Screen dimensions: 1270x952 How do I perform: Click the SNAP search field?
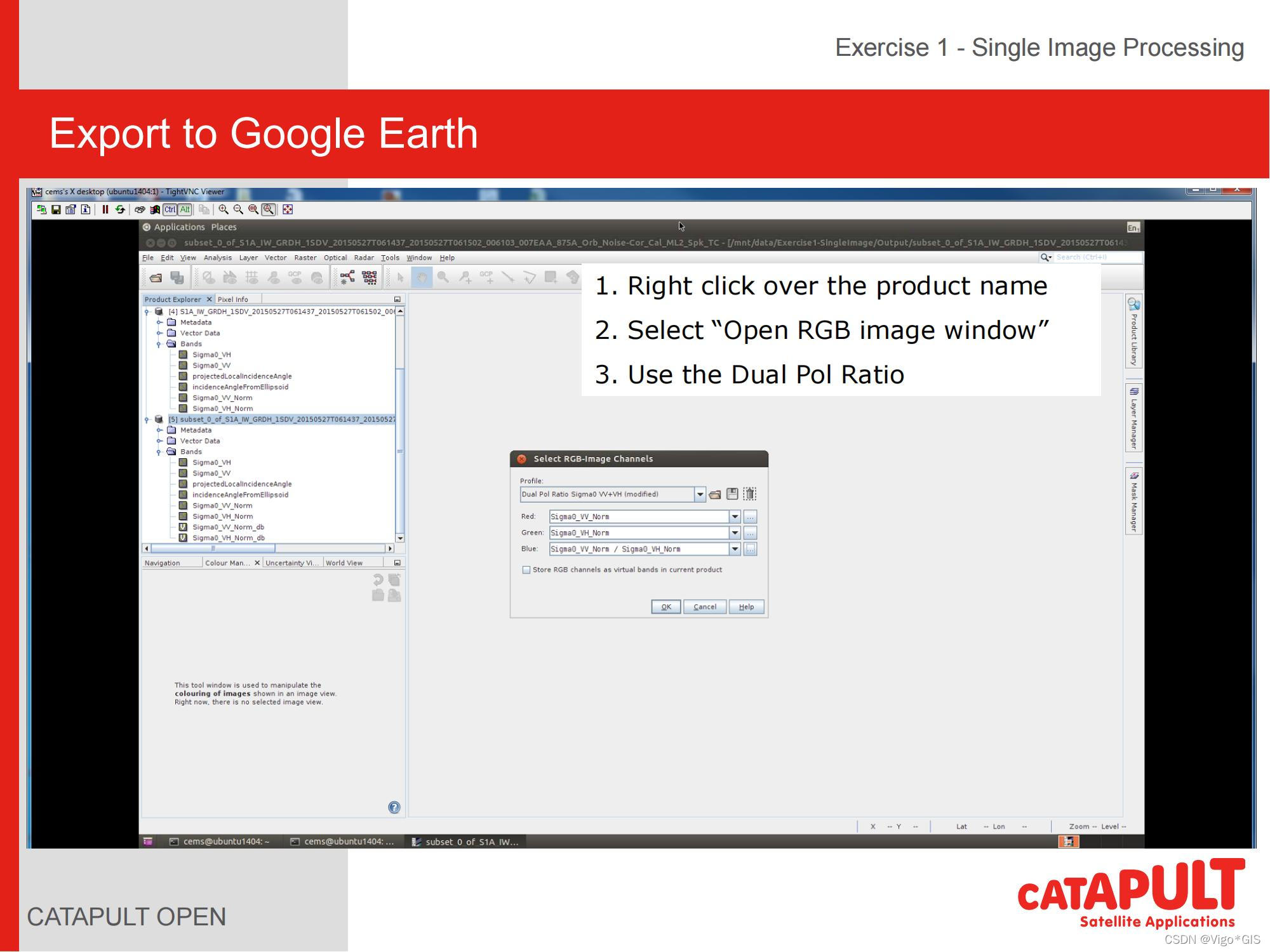pos(1097,257)
